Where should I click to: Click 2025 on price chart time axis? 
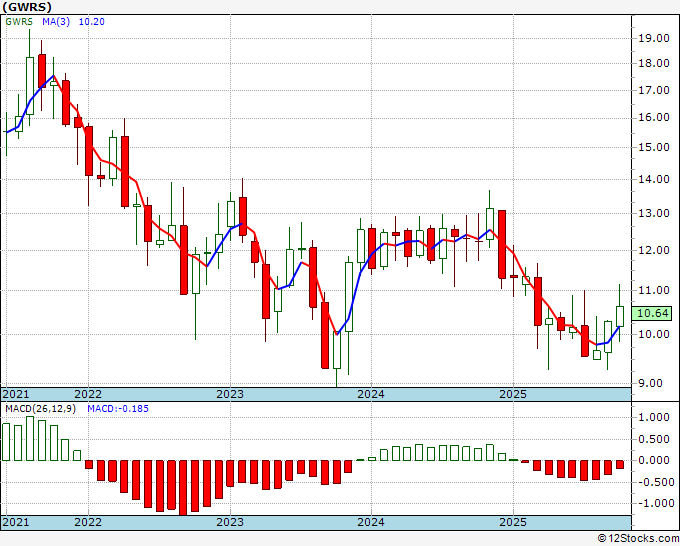pos(513,394)
